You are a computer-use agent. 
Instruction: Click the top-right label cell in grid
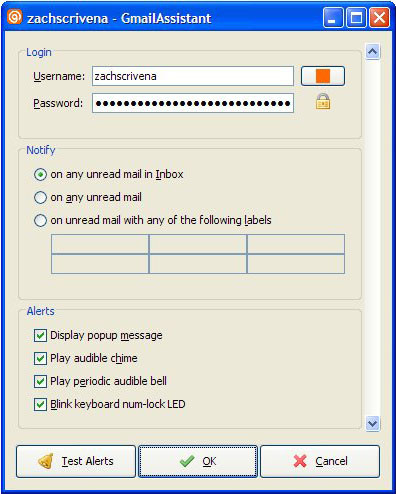click(296, 244)
